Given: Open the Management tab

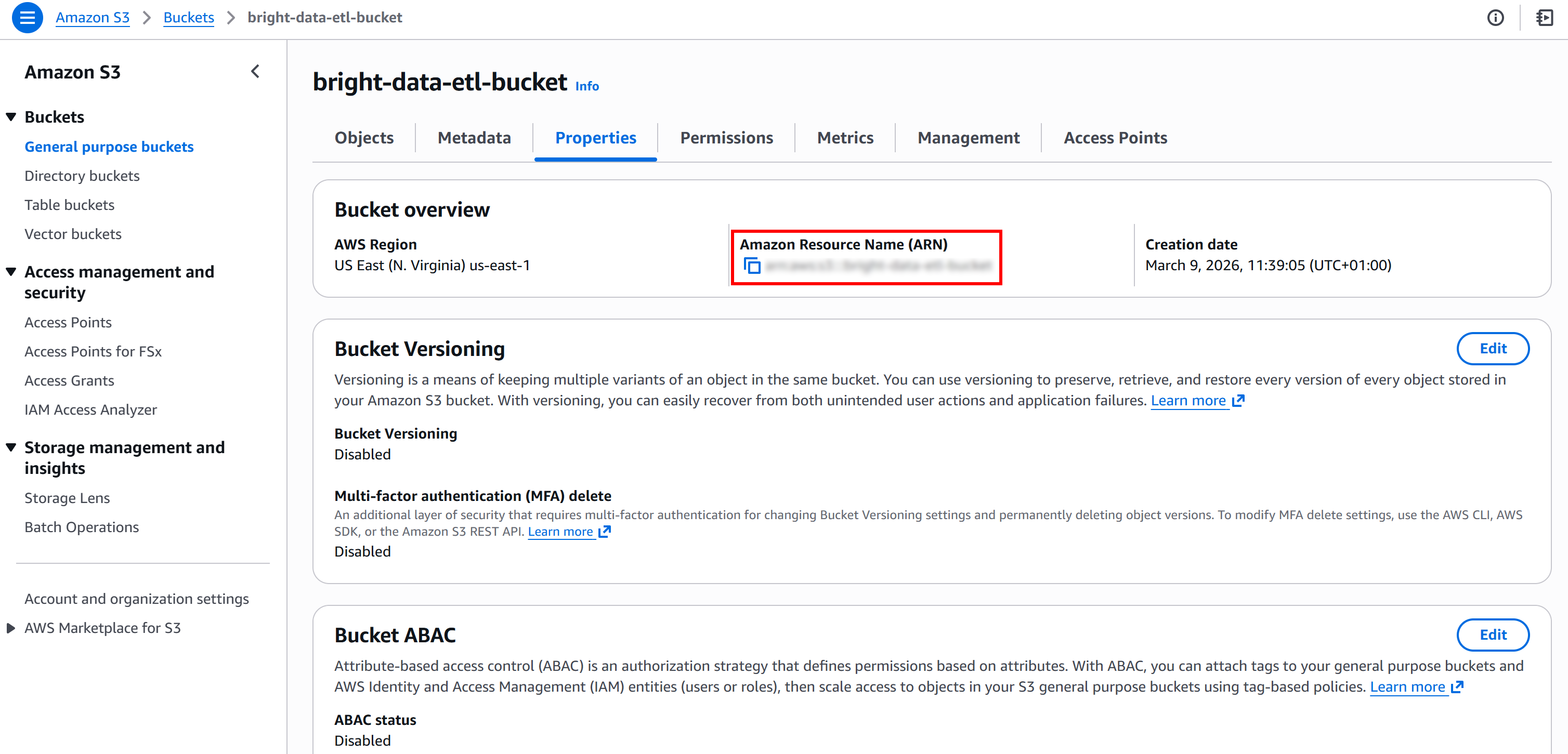Looking at the screenshot, I should tap(968, 138).
